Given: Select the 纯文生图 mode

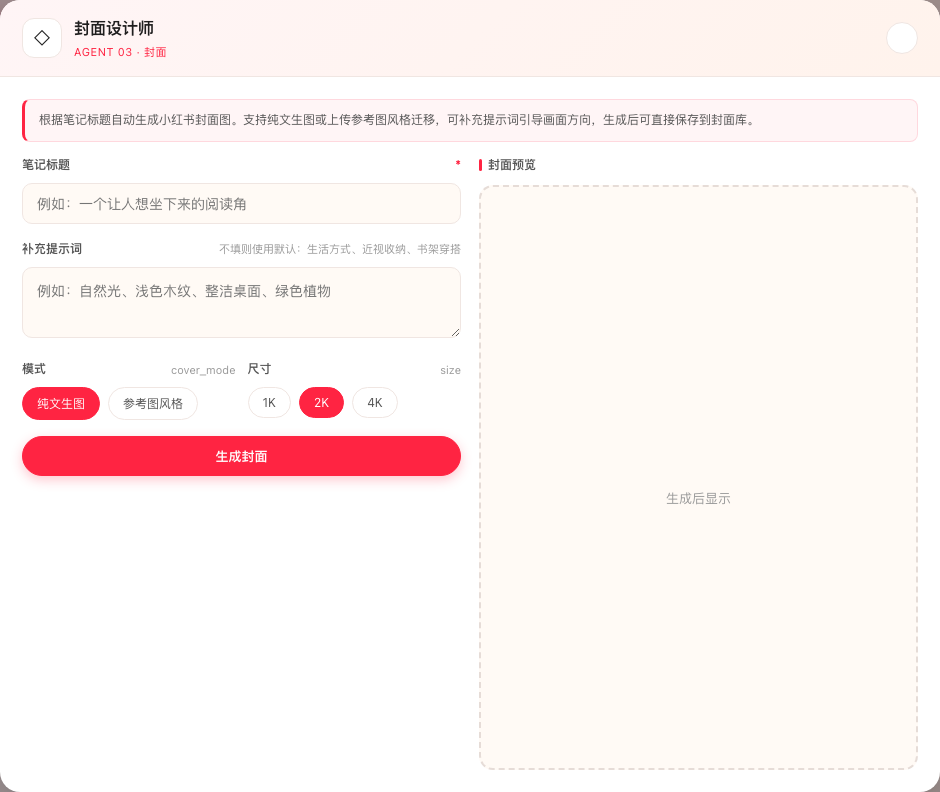Looking at the screenshot, I should [61, 403].
